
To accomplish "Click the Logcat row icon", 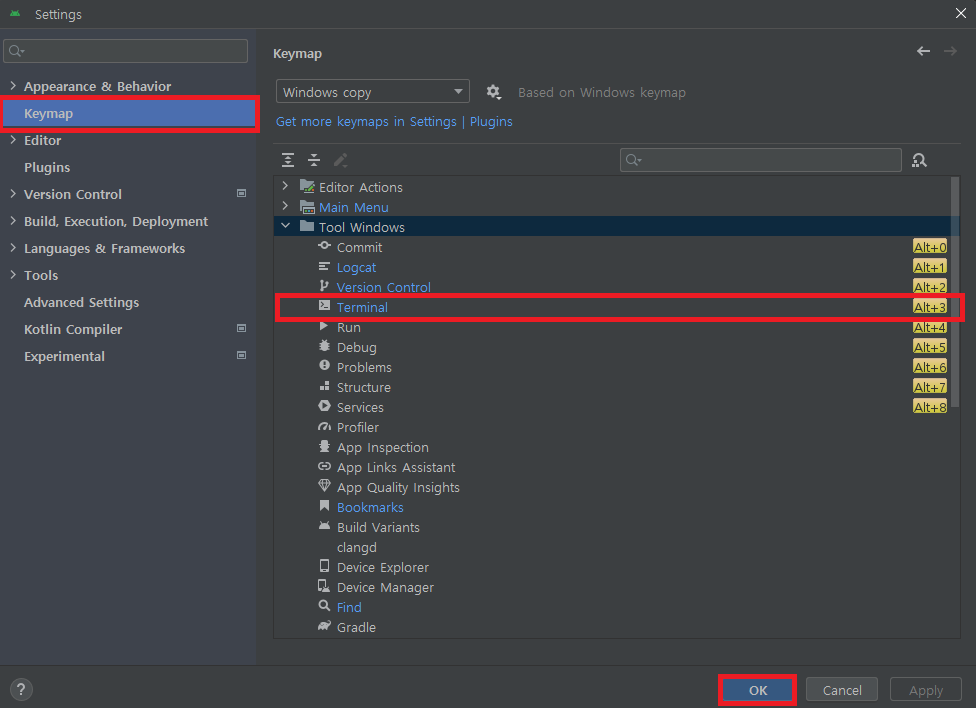I will tap(324, 266).
